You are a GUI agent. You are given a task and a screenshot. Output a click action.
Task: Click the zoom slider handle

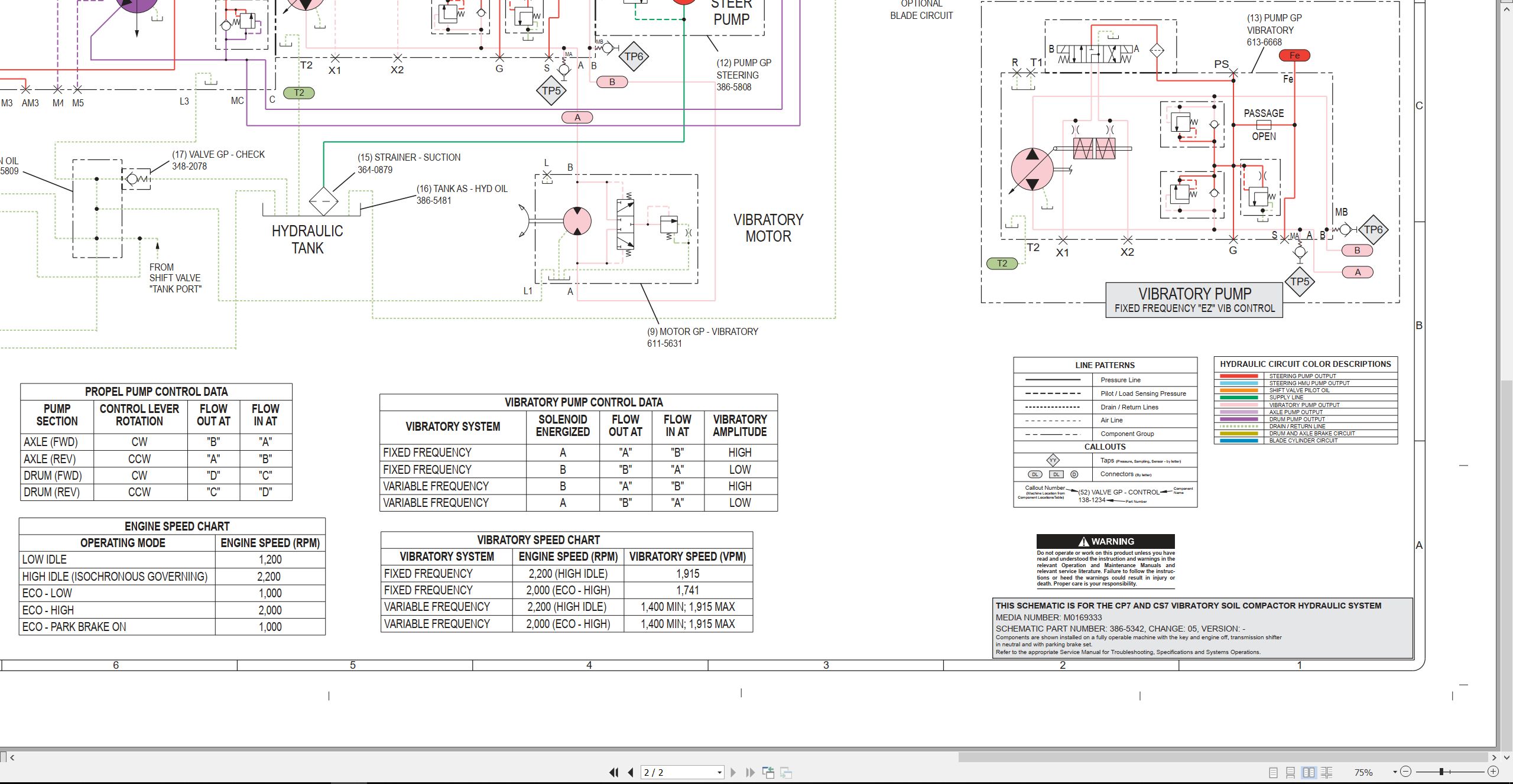pyautogui.click(x=1441, y=772)
